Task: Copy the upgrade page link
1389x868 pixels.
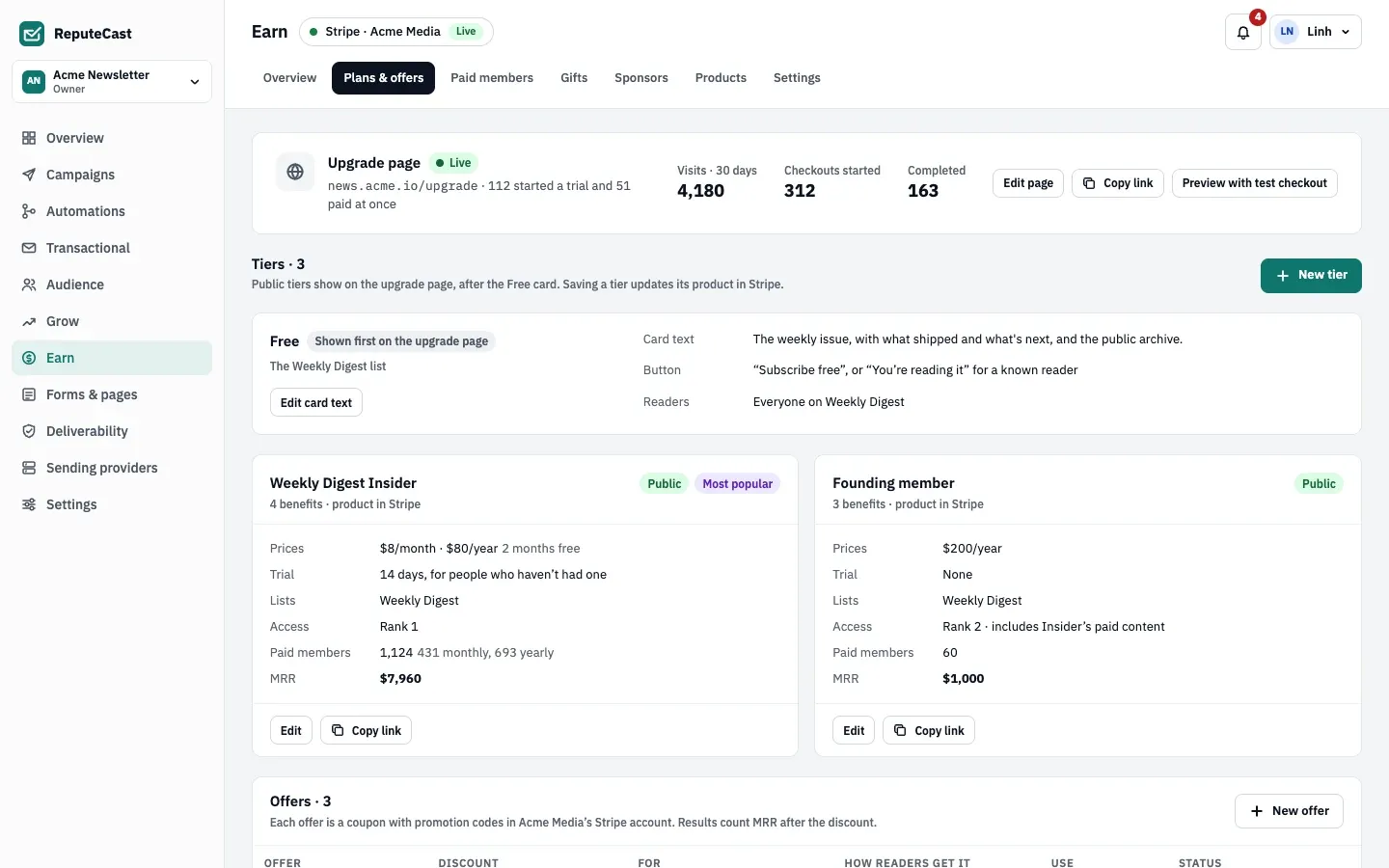Action: point(1118,183)
